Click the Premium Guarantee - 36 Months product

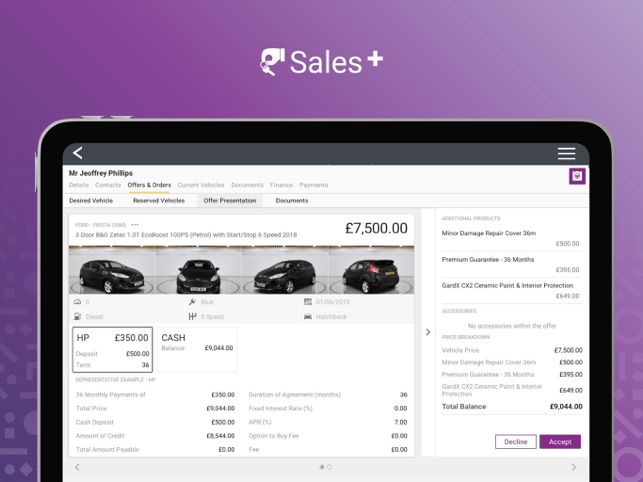click(511, 264)
